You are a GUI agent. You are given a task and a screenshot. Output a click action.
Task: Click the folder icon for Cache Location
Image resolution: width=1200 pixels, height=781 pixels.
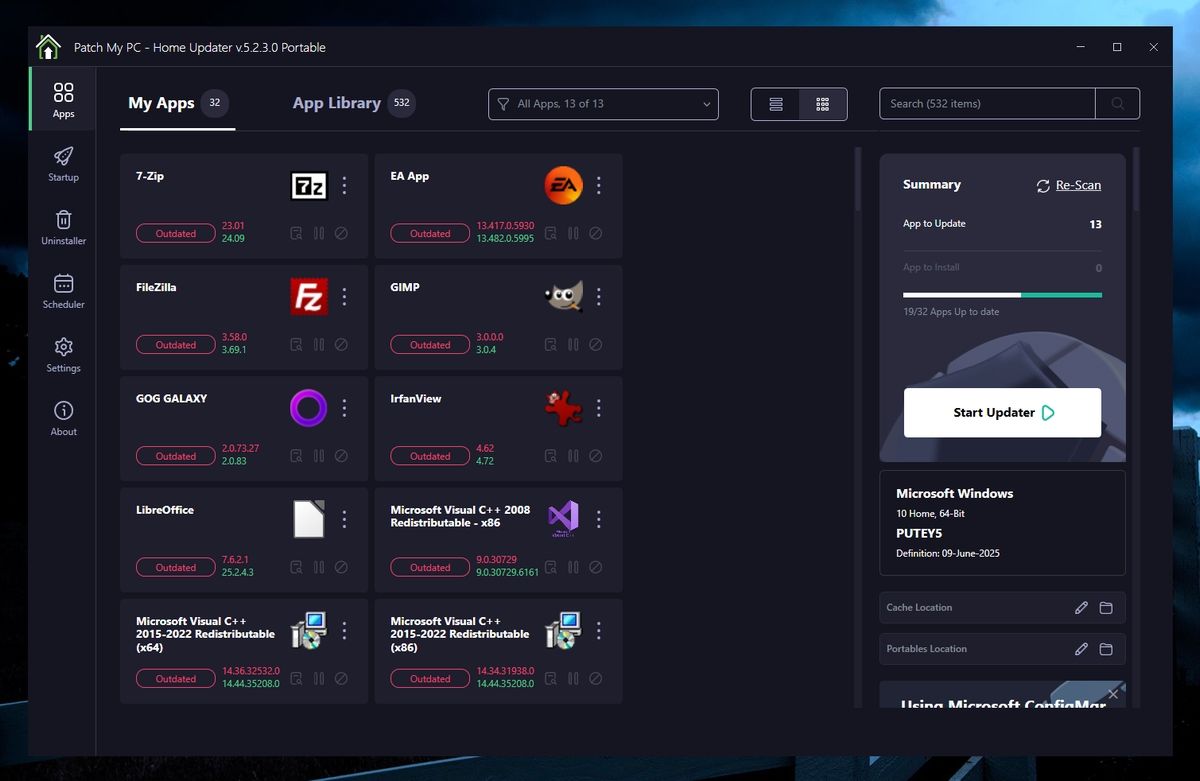pos(1106,608)
